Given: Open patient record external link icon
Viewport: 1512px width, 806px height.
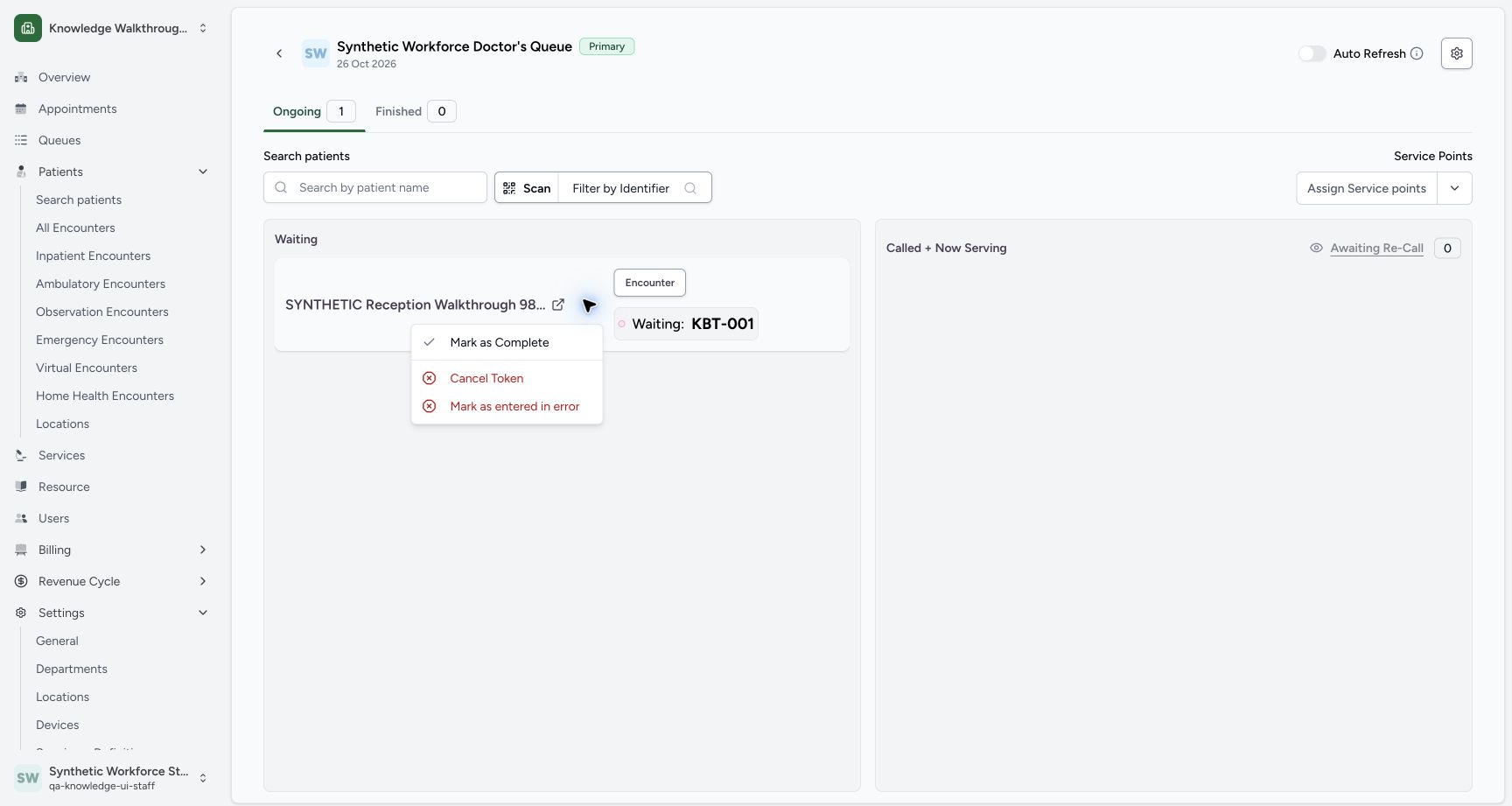Looking at the screenshot, I should point(558,305).
